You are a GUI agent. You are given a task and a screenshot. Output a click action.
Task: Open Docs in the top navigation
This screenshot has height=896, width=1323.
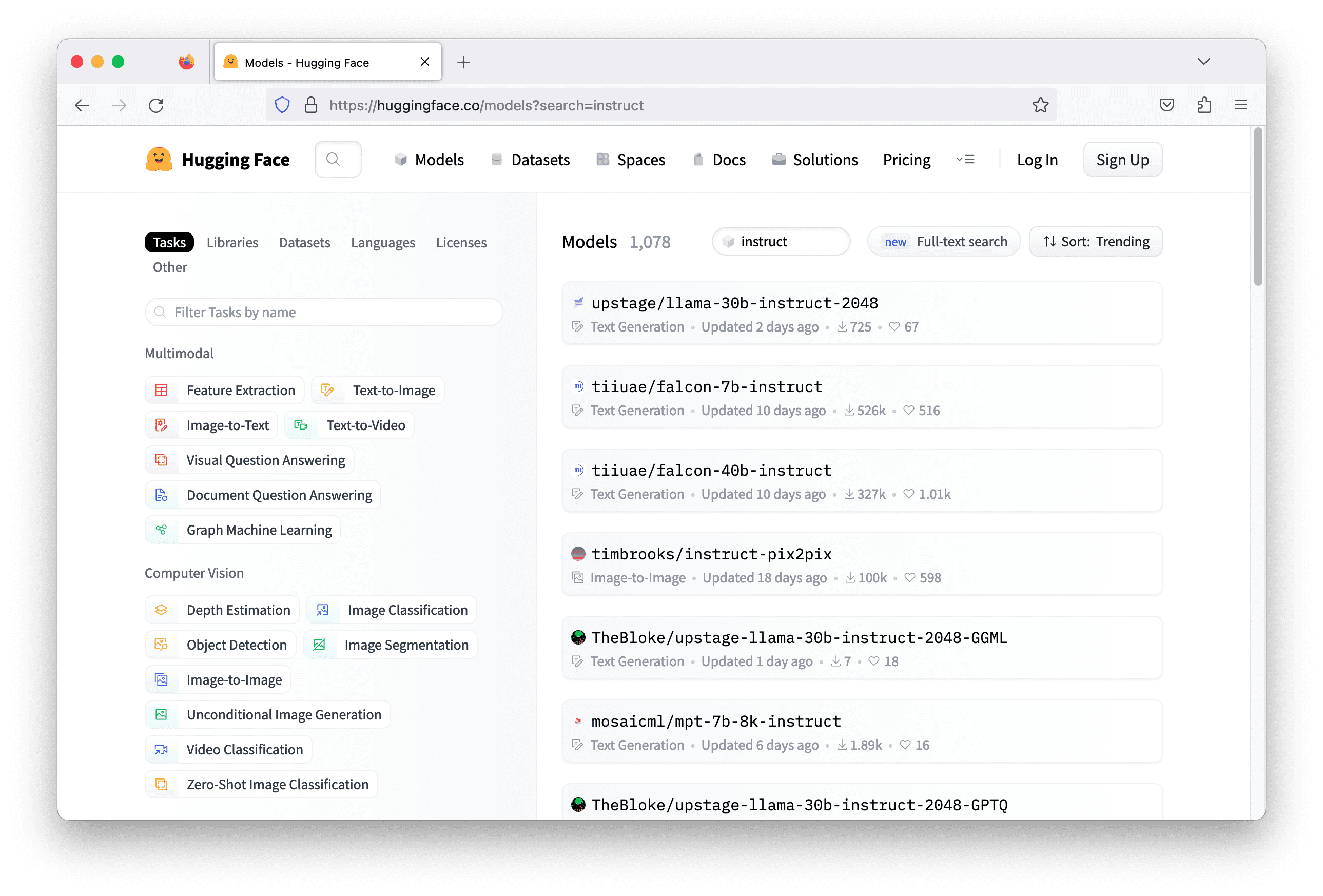719,160
